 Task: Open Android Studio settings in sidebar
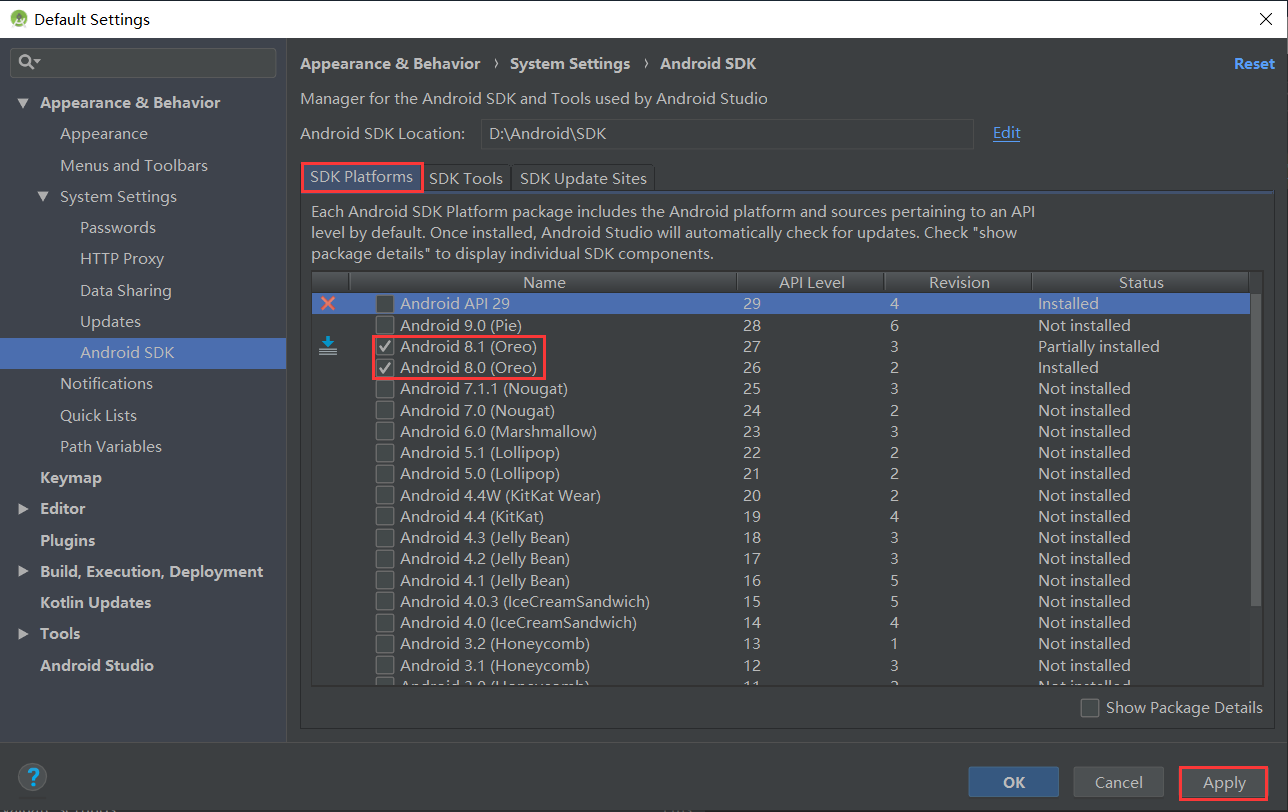[97, 665]
